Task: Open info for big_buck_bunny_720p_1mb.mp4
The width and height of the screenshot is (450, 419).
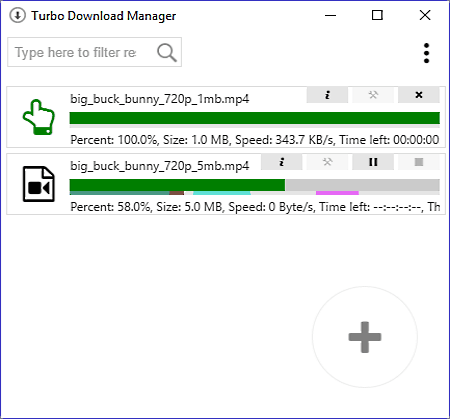Action: point(327,95)
